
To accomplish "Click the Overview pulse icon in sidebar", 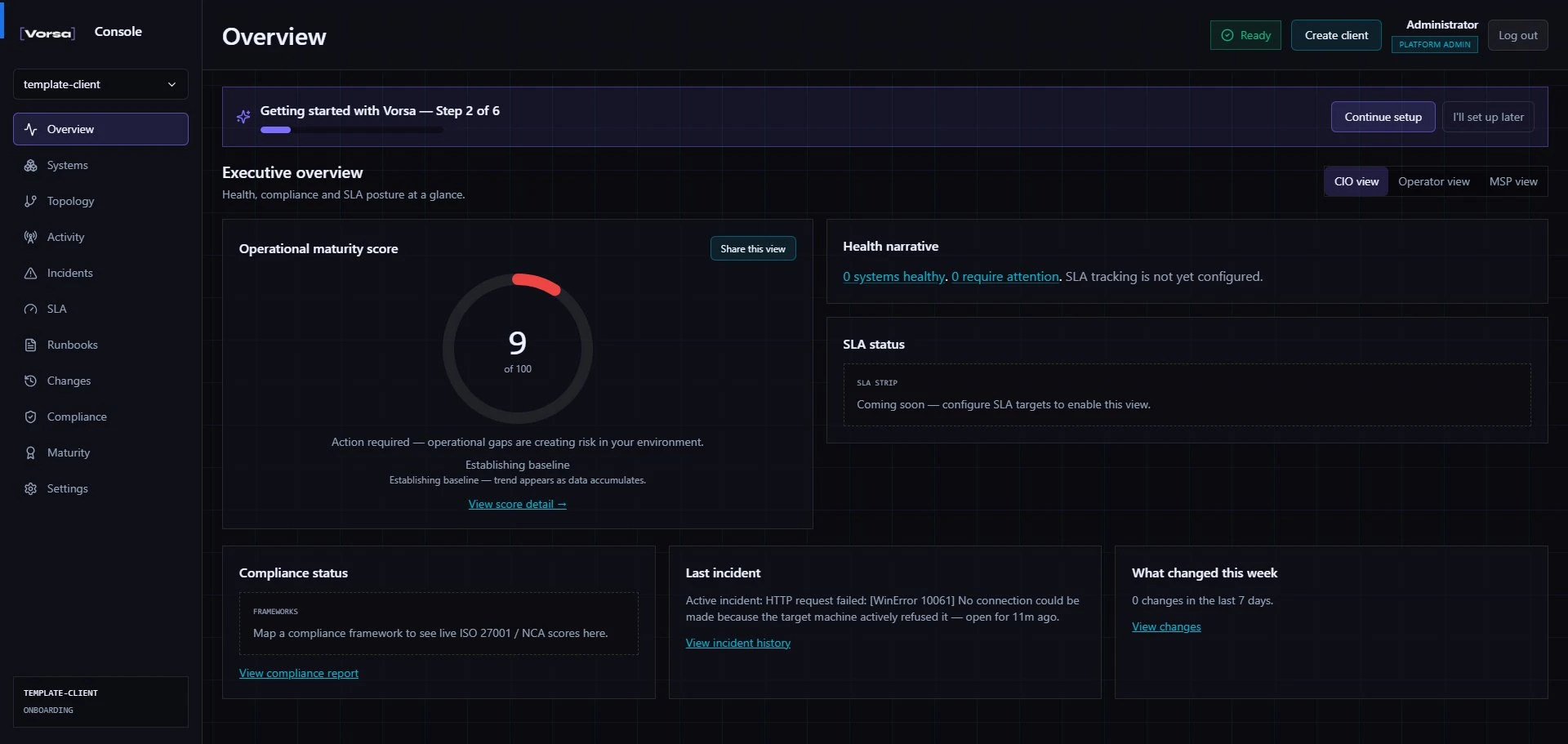I will click(x=30, y=129).
